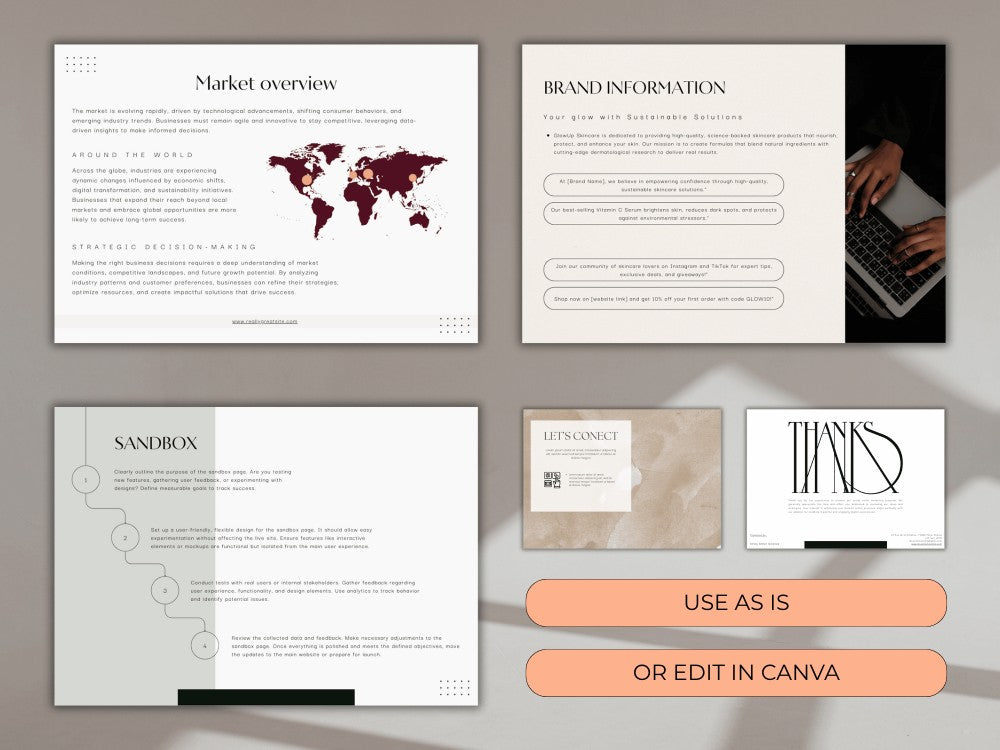
Task: Select the Market overview slide title
Action: click(266, 82)
